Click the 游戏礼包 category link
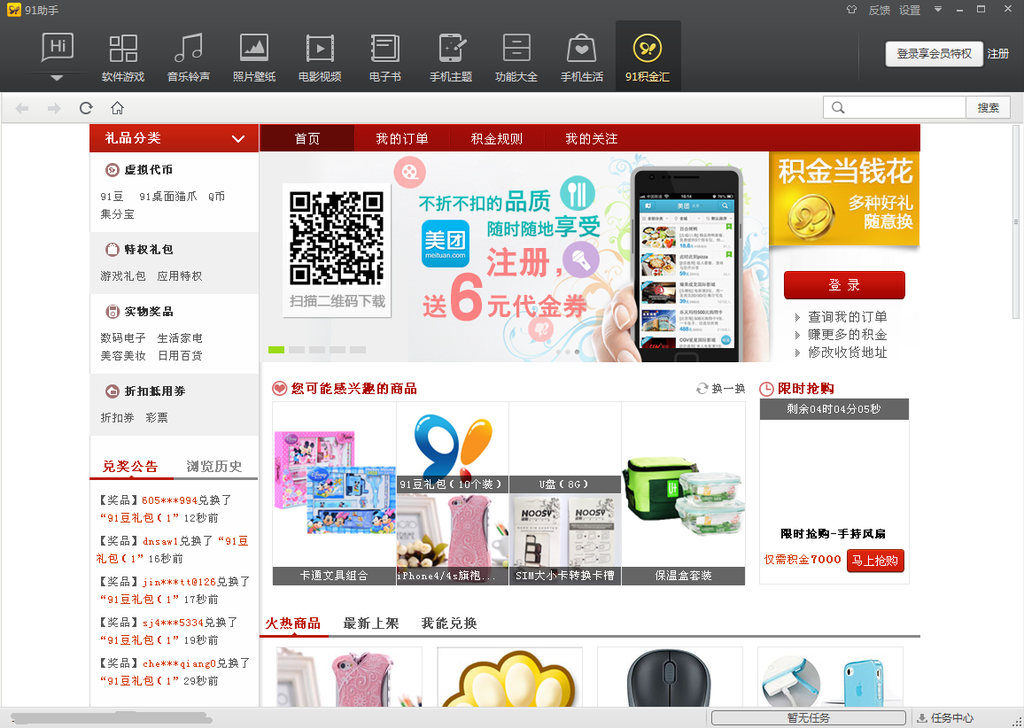The height and width of the screenshot is (728, 1024). coord(123,276)
